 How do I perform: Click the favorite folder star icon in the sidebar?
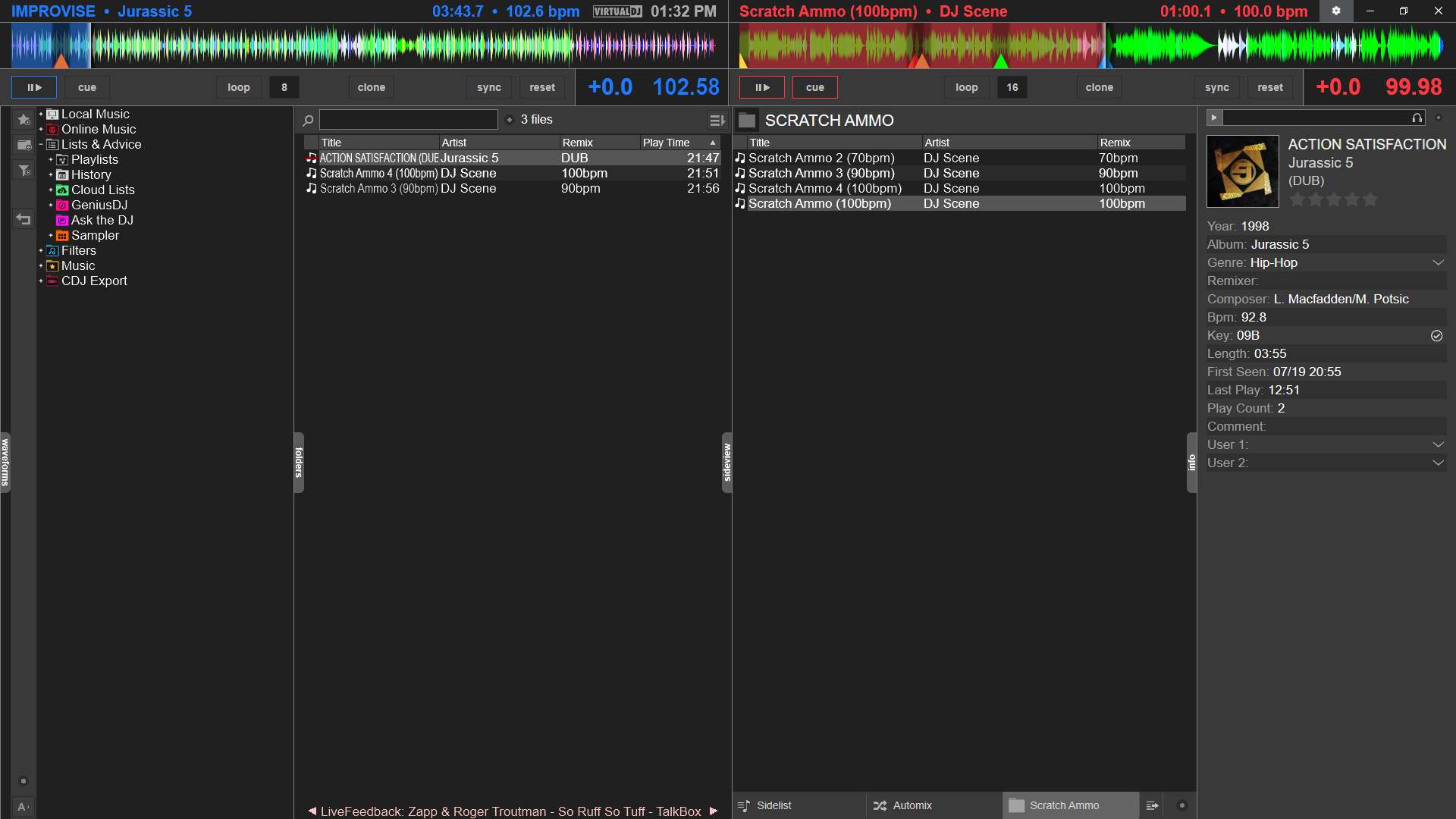click(24, 120)
